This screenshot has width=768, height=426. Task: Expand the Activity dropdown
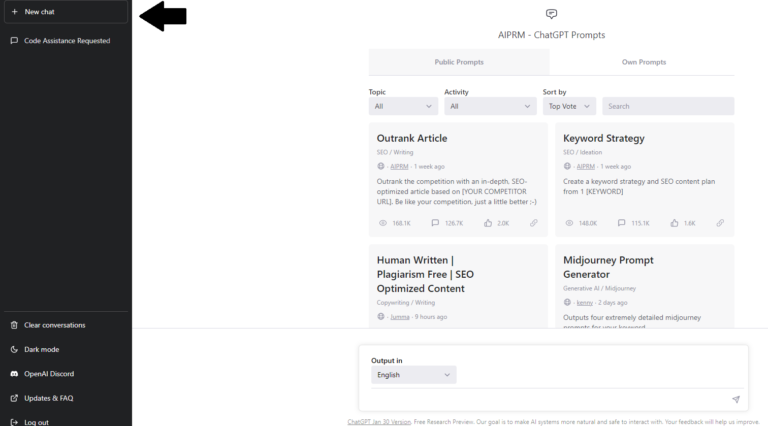(490, 106)
